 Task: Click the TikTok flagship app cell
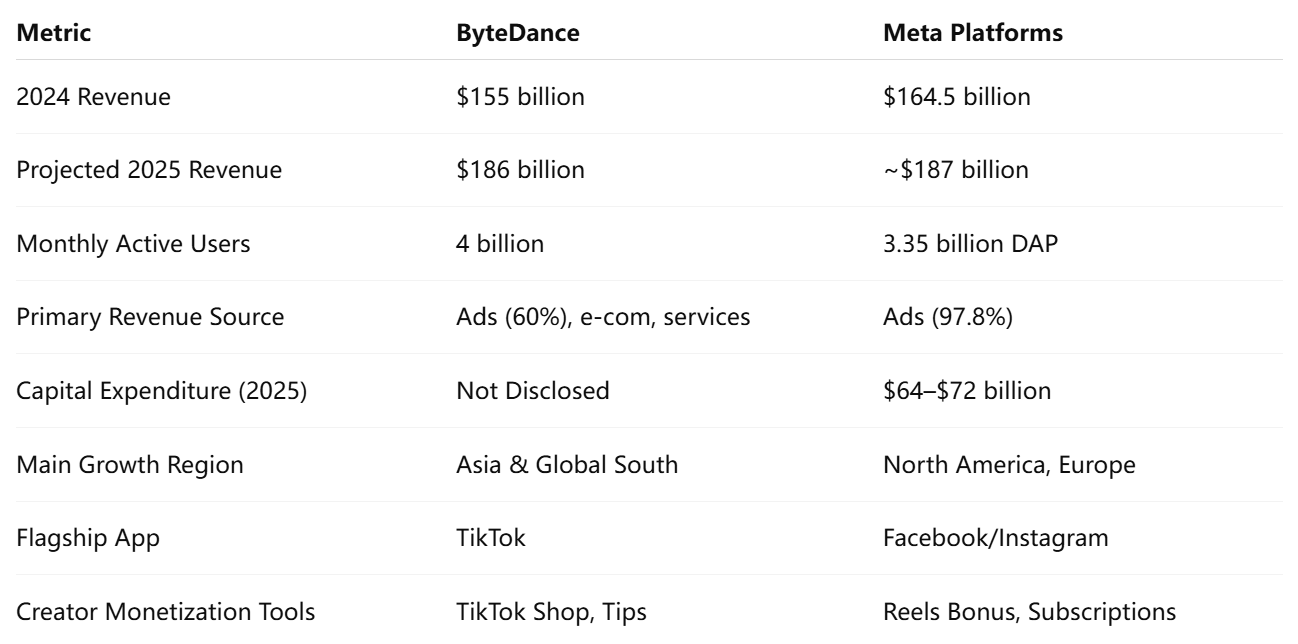click(490, 538)
